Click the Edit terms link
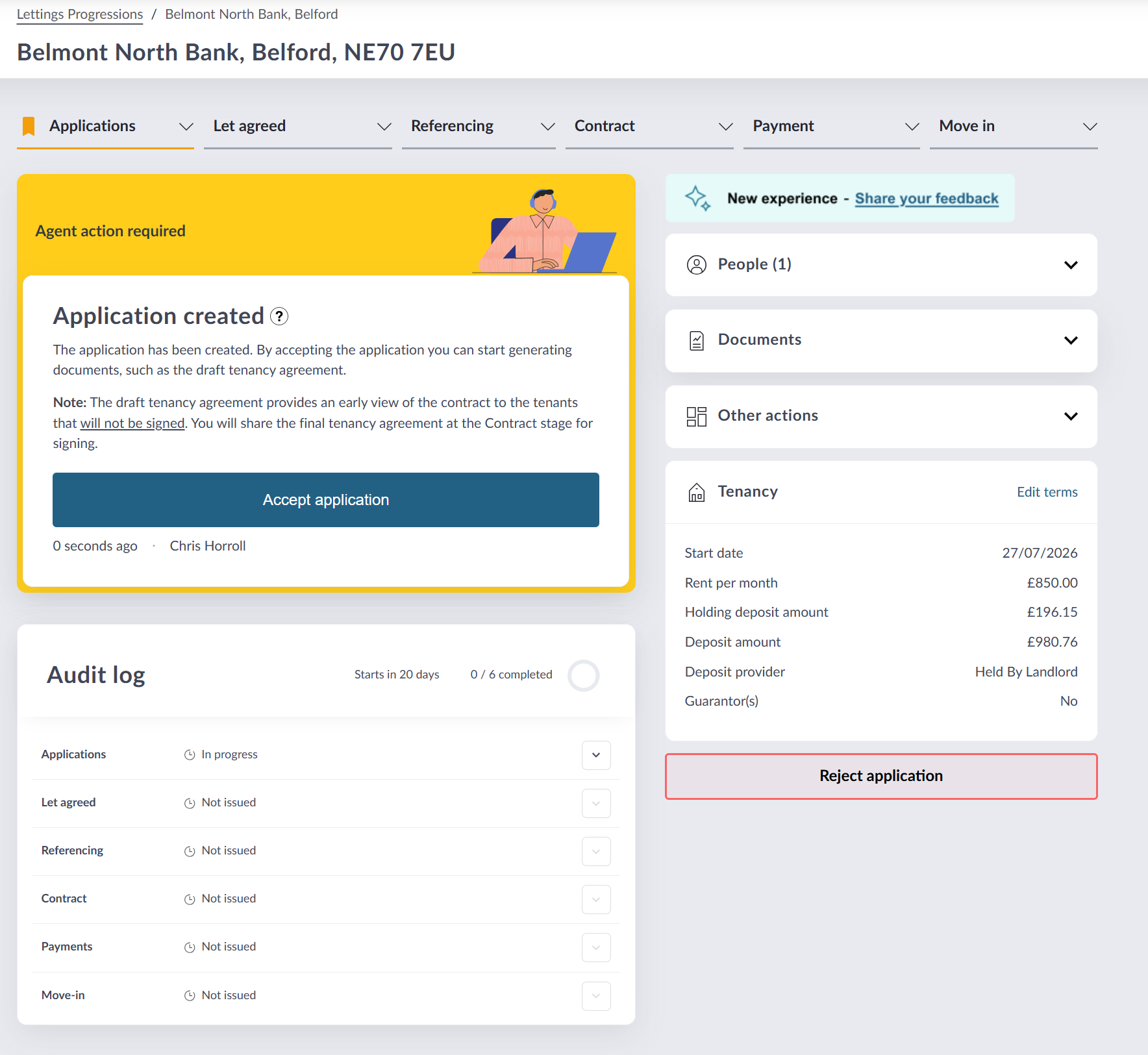1148x1055 pixels. [x=1047, y=492]
